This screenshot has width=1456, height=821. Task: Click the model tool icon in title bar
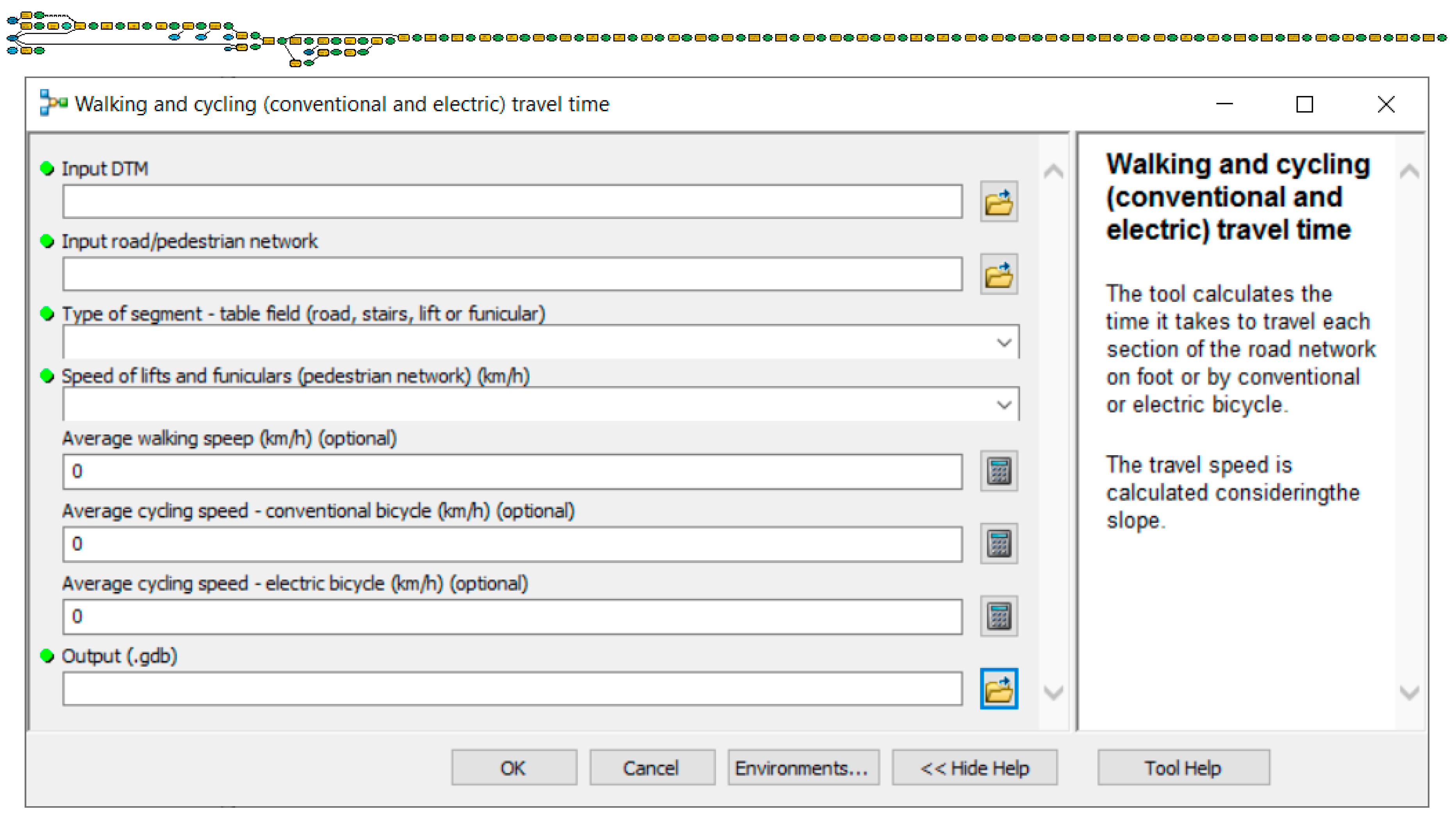tap(53, 104)
